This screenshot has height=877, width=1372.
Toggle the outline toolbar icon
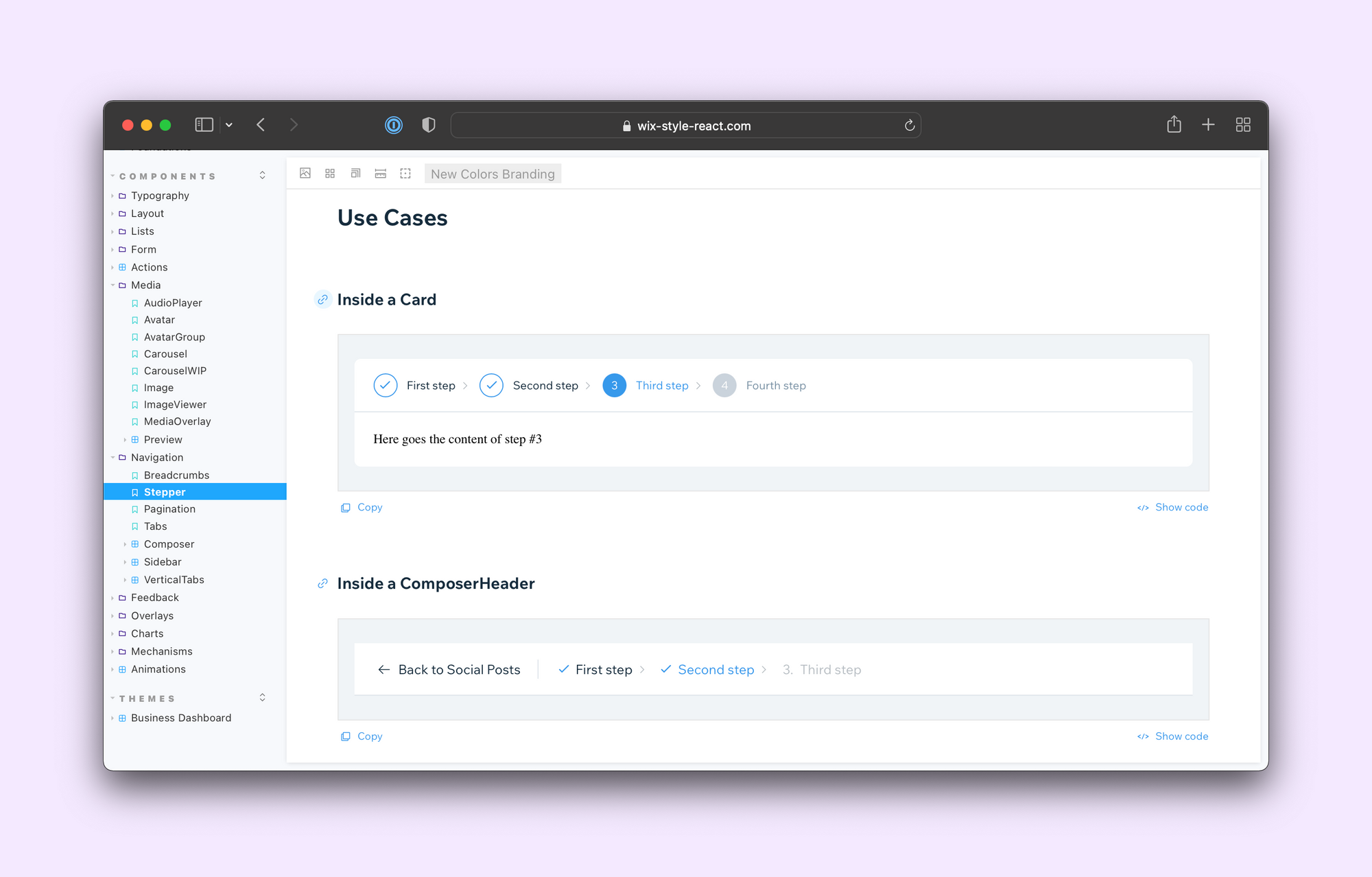405,174
